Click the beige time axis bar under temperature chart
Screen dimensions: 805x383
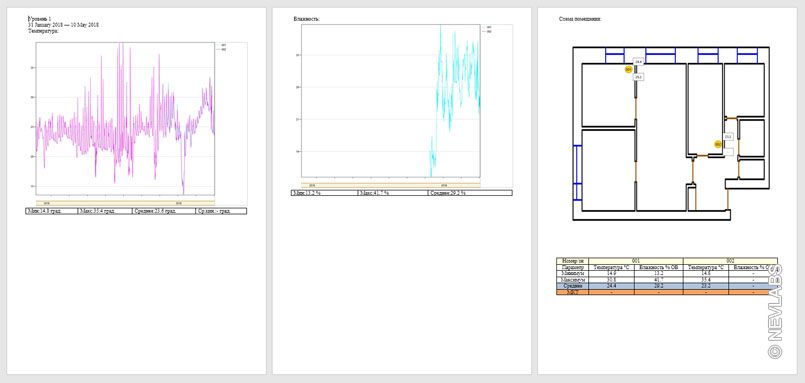click(125, 203)
